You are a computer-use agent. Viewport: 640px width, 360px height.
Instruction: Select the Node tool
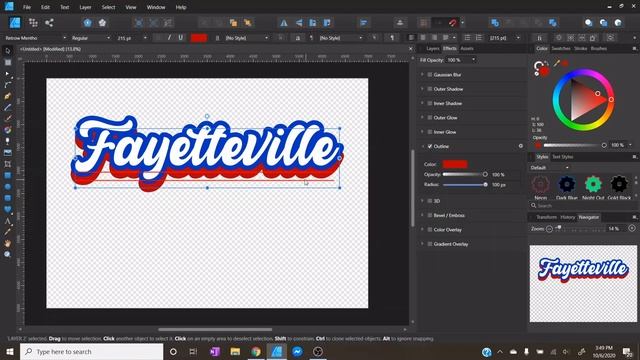point(7,74)
